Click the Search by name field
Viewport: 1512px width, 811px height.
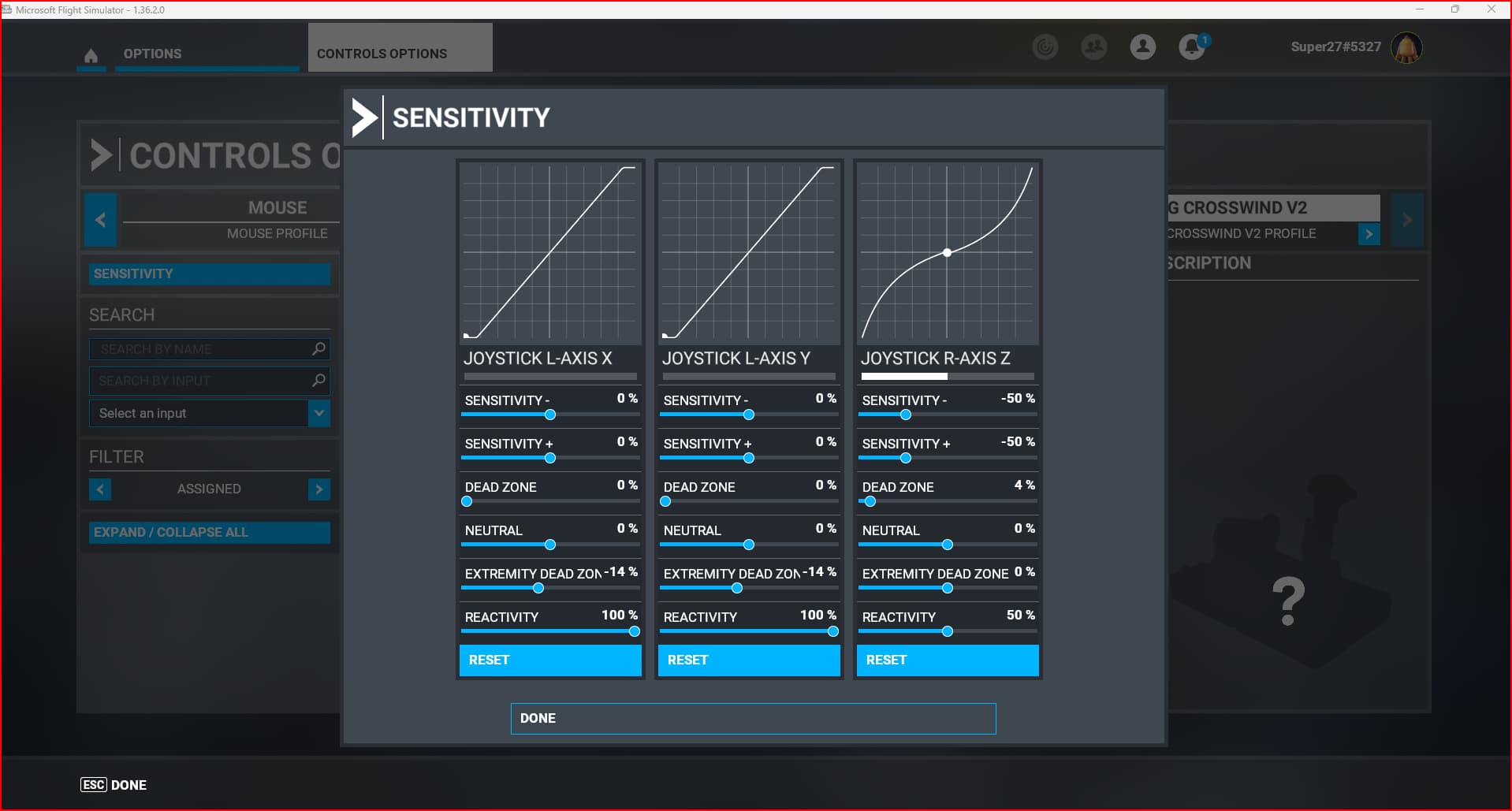coord(210,348)
